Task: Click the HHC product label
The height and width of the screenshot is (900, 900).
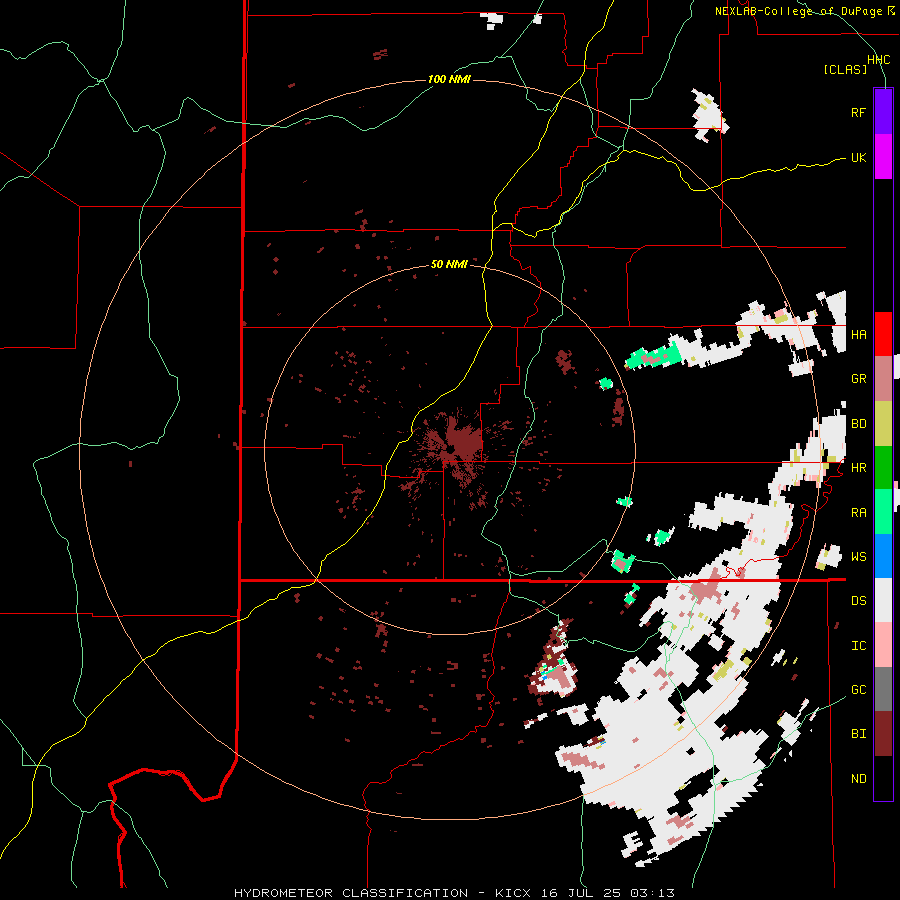Action: pos(879,60)
